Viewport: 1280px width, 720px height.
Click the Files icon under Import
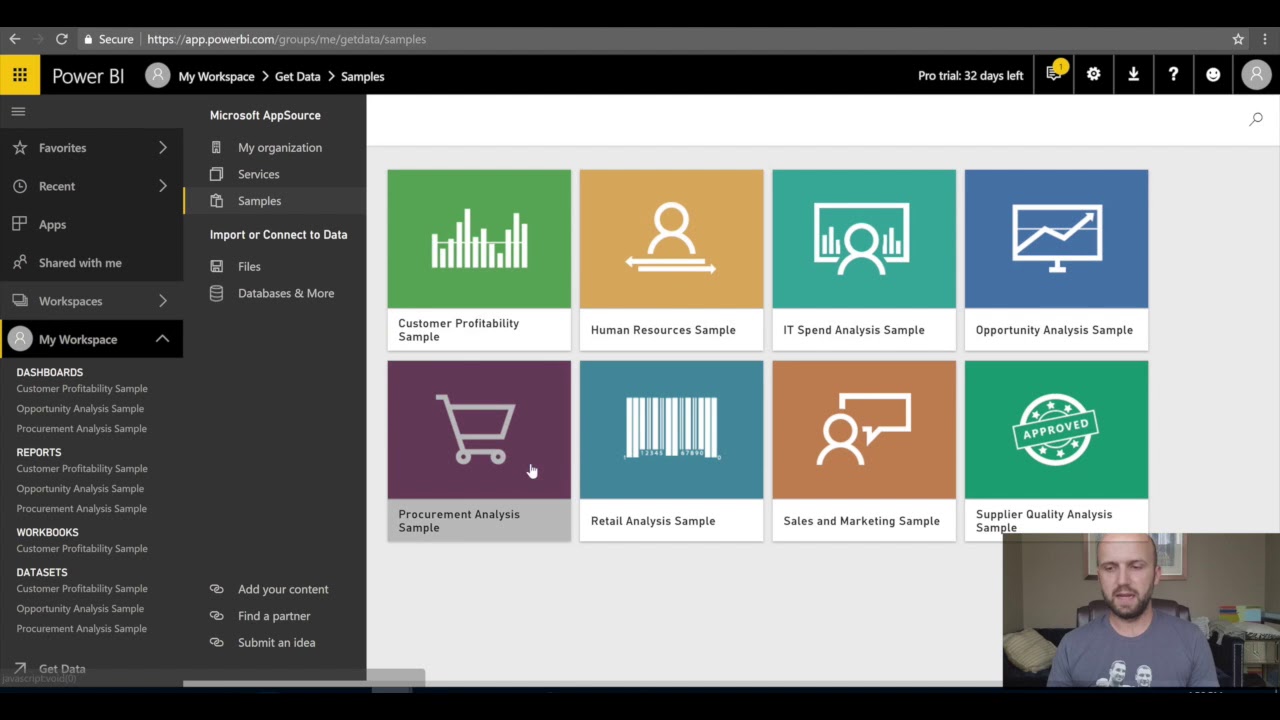pos(216,266)
